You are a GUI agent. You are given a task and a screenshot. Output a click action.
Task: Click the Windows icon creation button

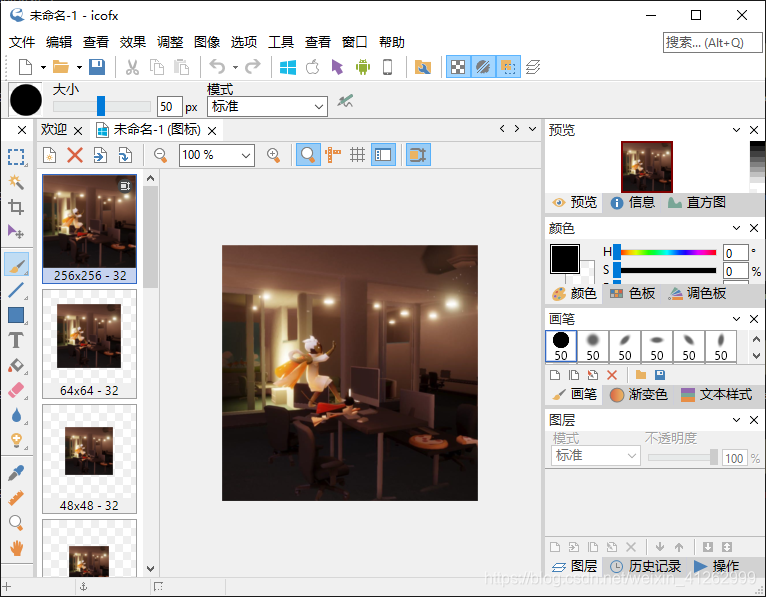click(288, 67)
